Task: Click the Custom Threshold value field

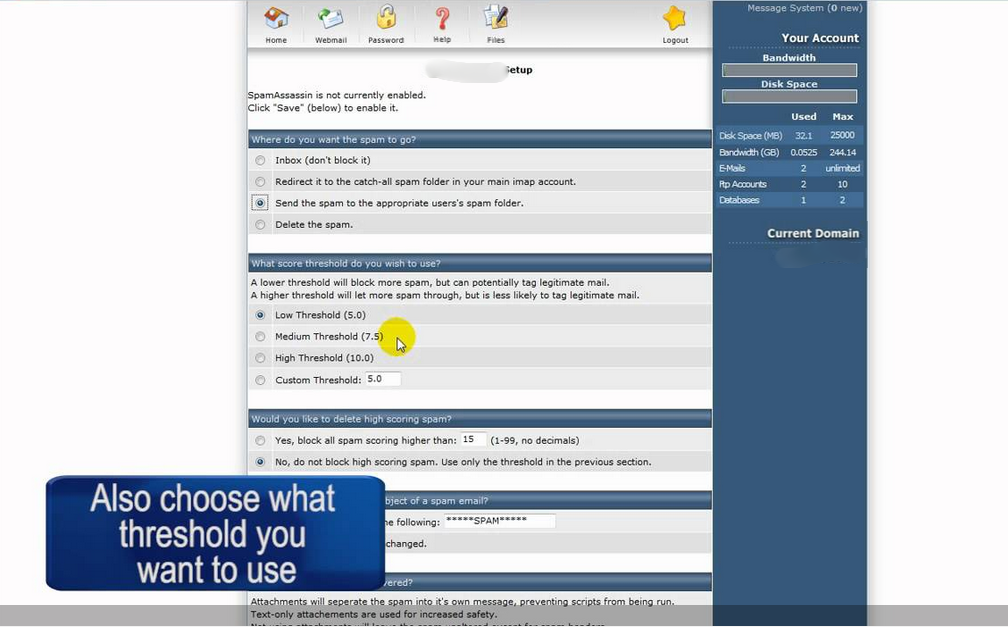Action: [382, 380]
